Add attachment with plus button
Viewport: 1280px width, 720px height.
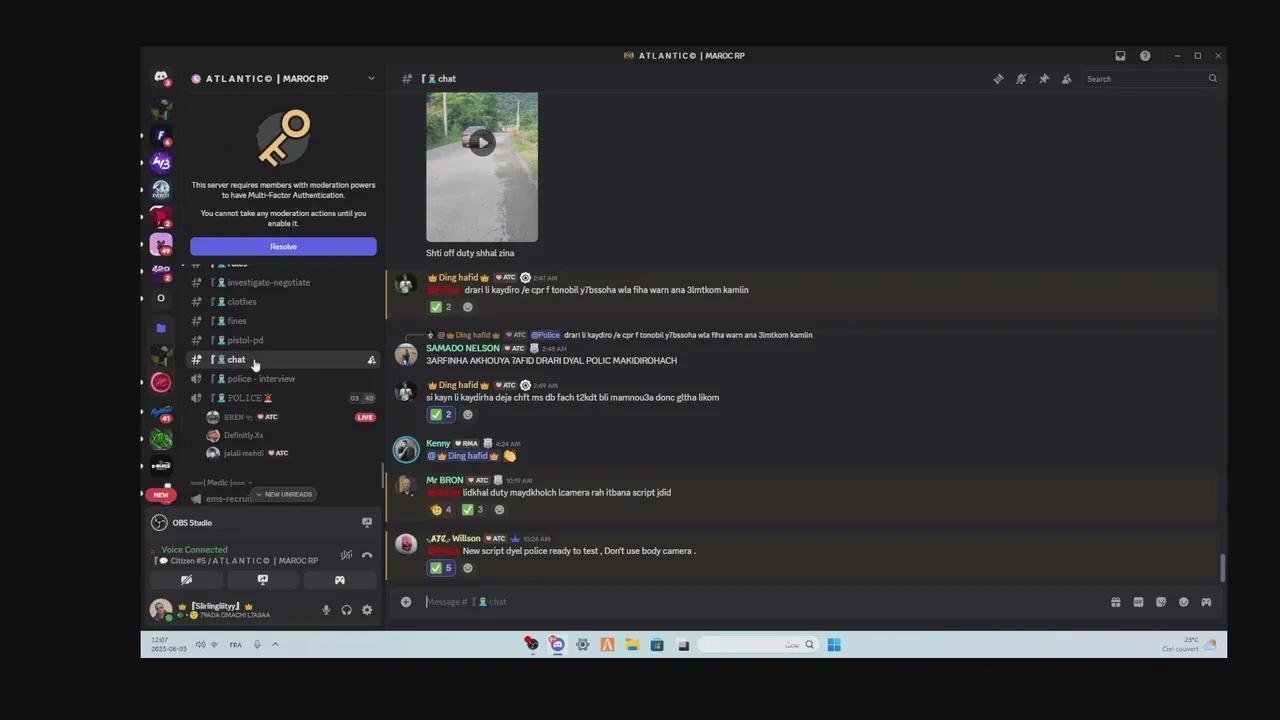(406, 602)
